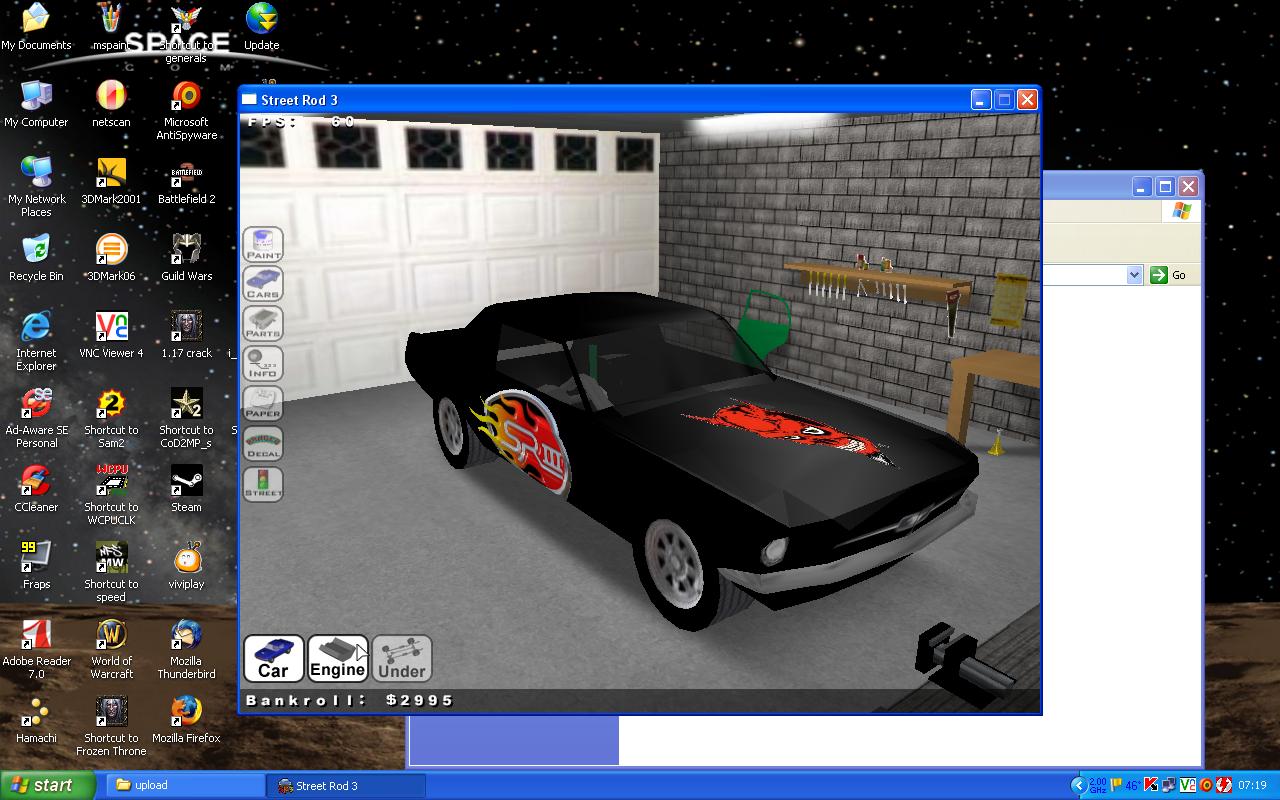Click the FPS counter text
The image size is (1280, 800).
pyautogui.click(x=301, y=122)
